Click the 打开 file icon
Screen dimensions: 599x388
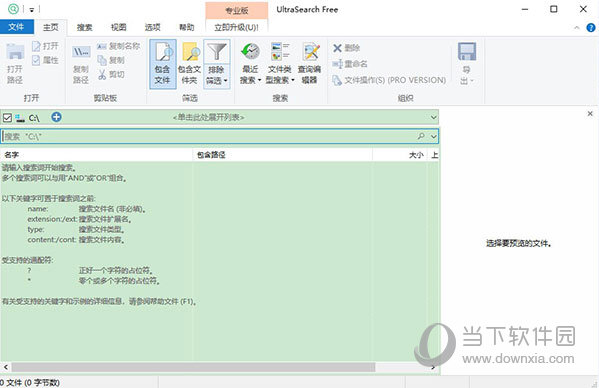coord(36,46)
